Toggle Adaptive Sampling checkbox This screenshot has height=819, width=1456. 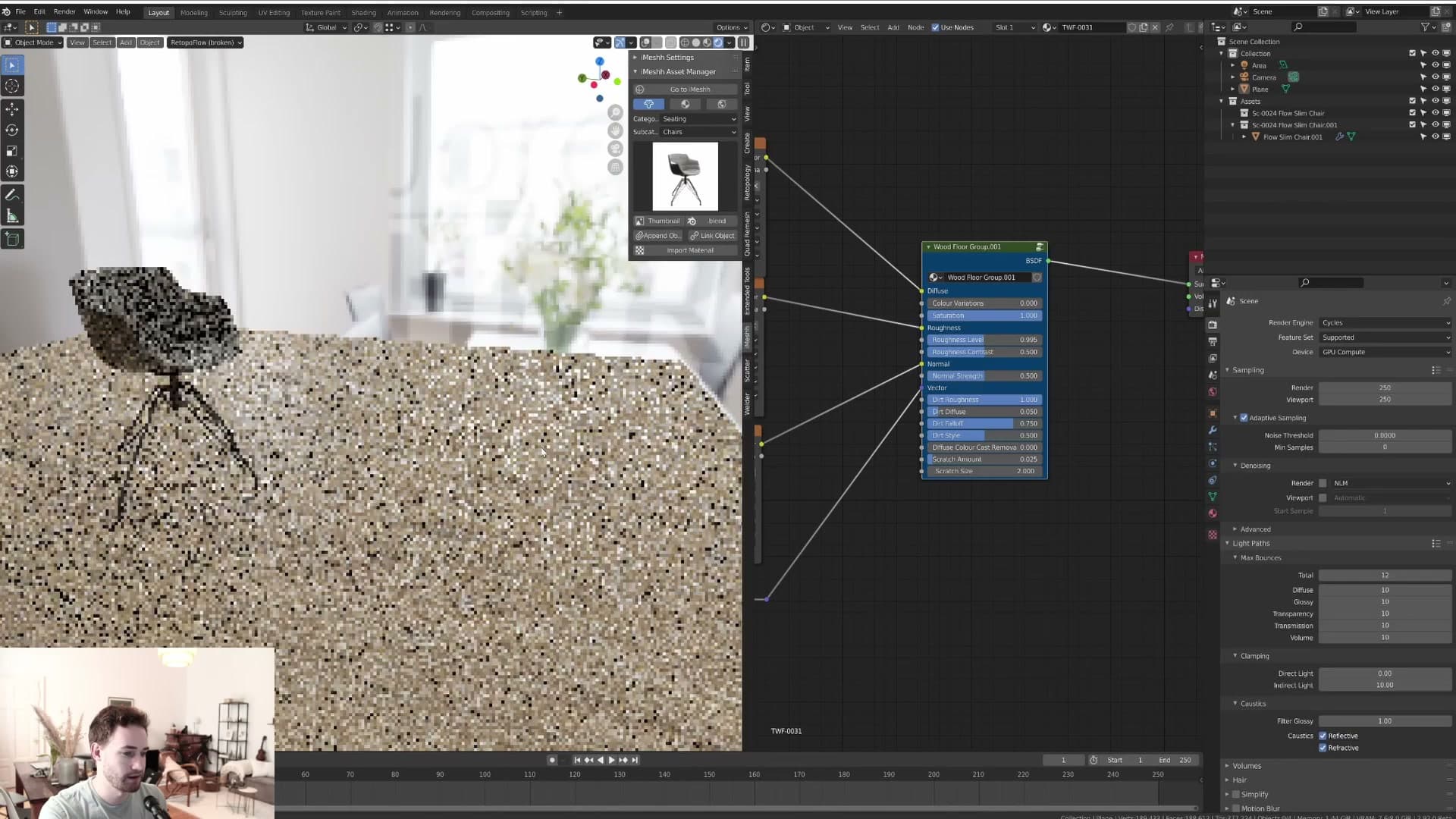point(1244,418)
